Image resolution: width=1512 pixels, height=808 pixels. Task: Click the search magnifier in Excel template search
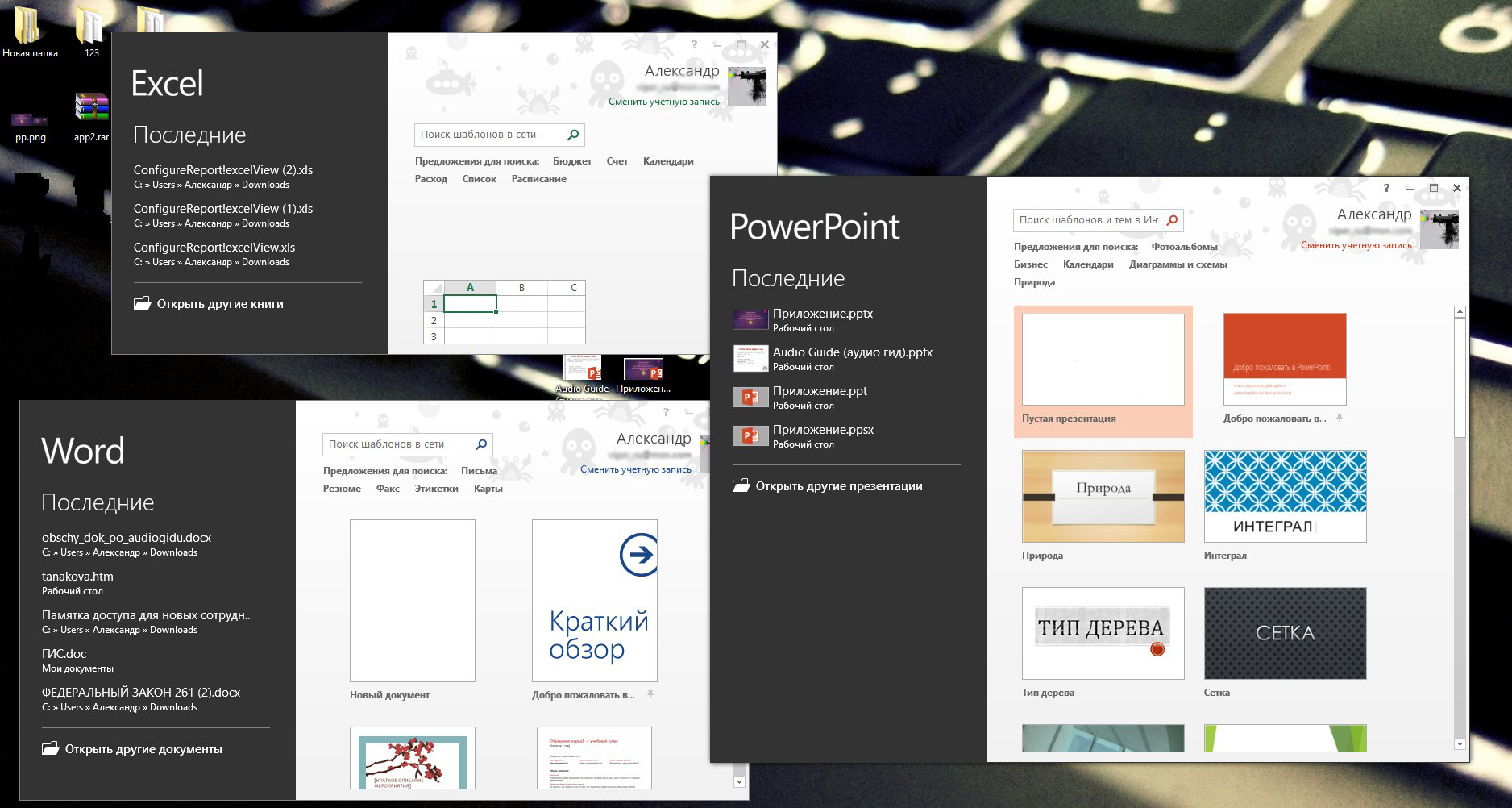[573, 135]
